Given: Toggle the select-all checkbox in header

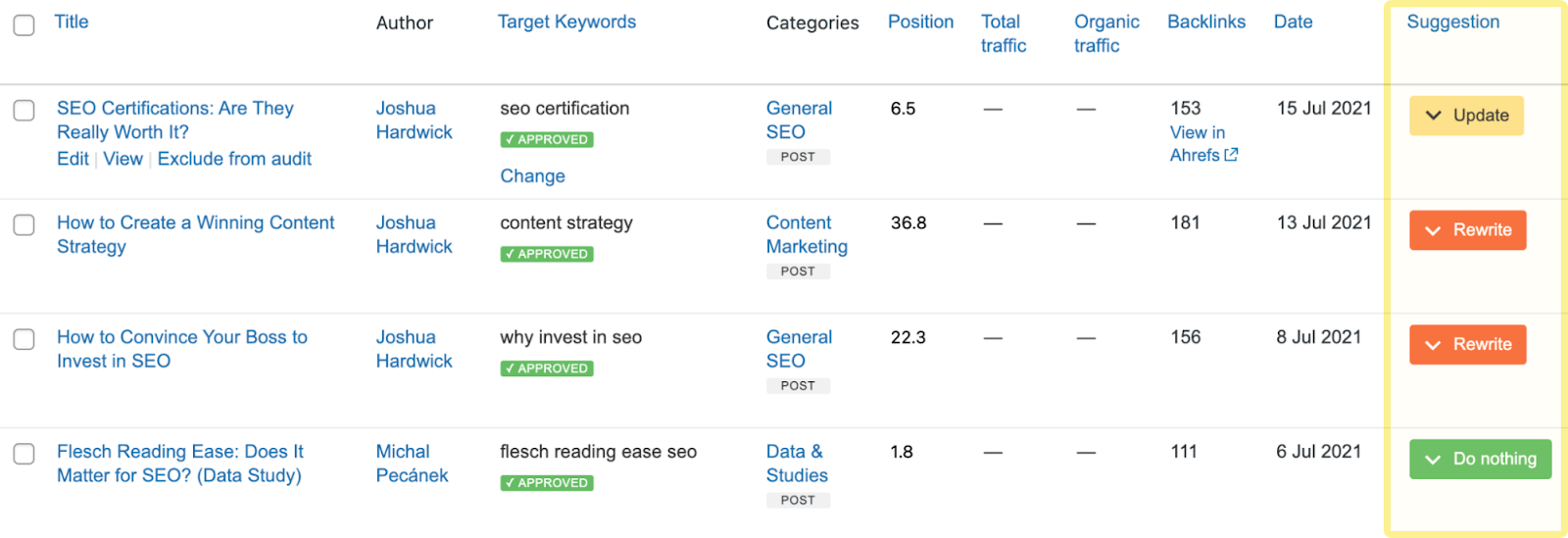Looking at the screenshot, I should click(24, 24).
